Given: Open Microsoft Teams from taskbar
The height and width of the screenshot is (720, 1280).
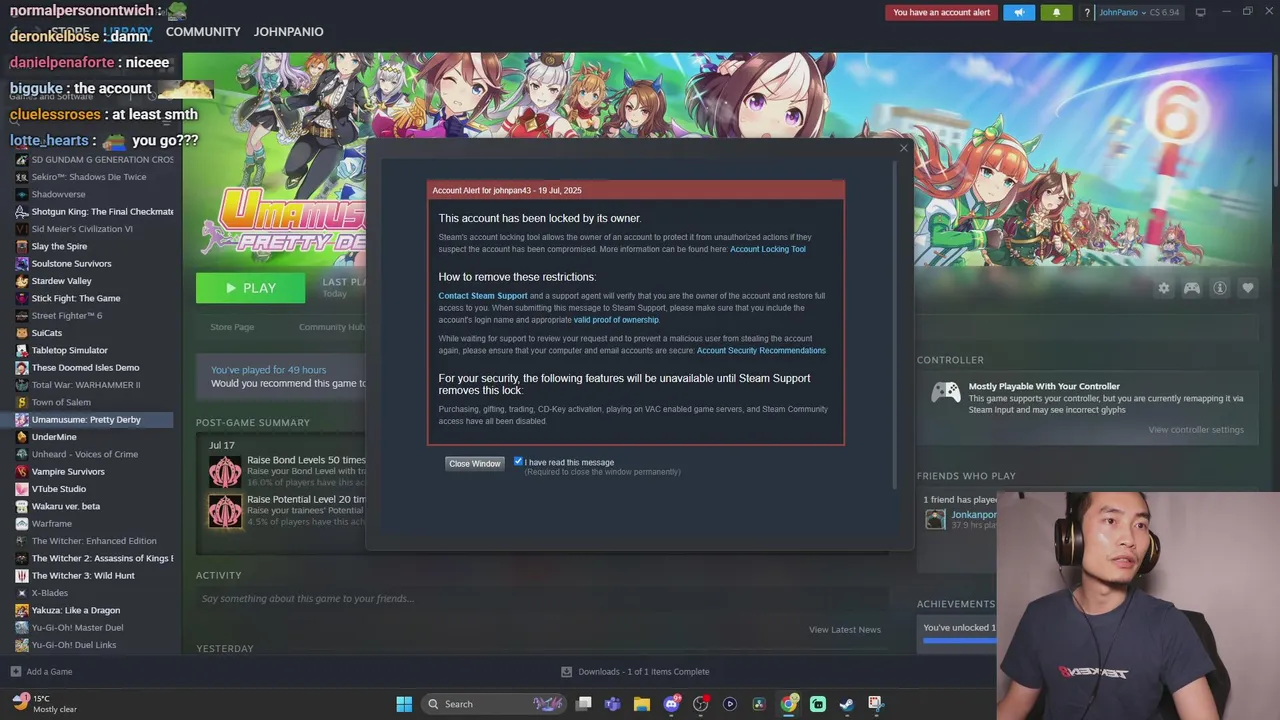Looking at the screenshot, I should point(612,704).
